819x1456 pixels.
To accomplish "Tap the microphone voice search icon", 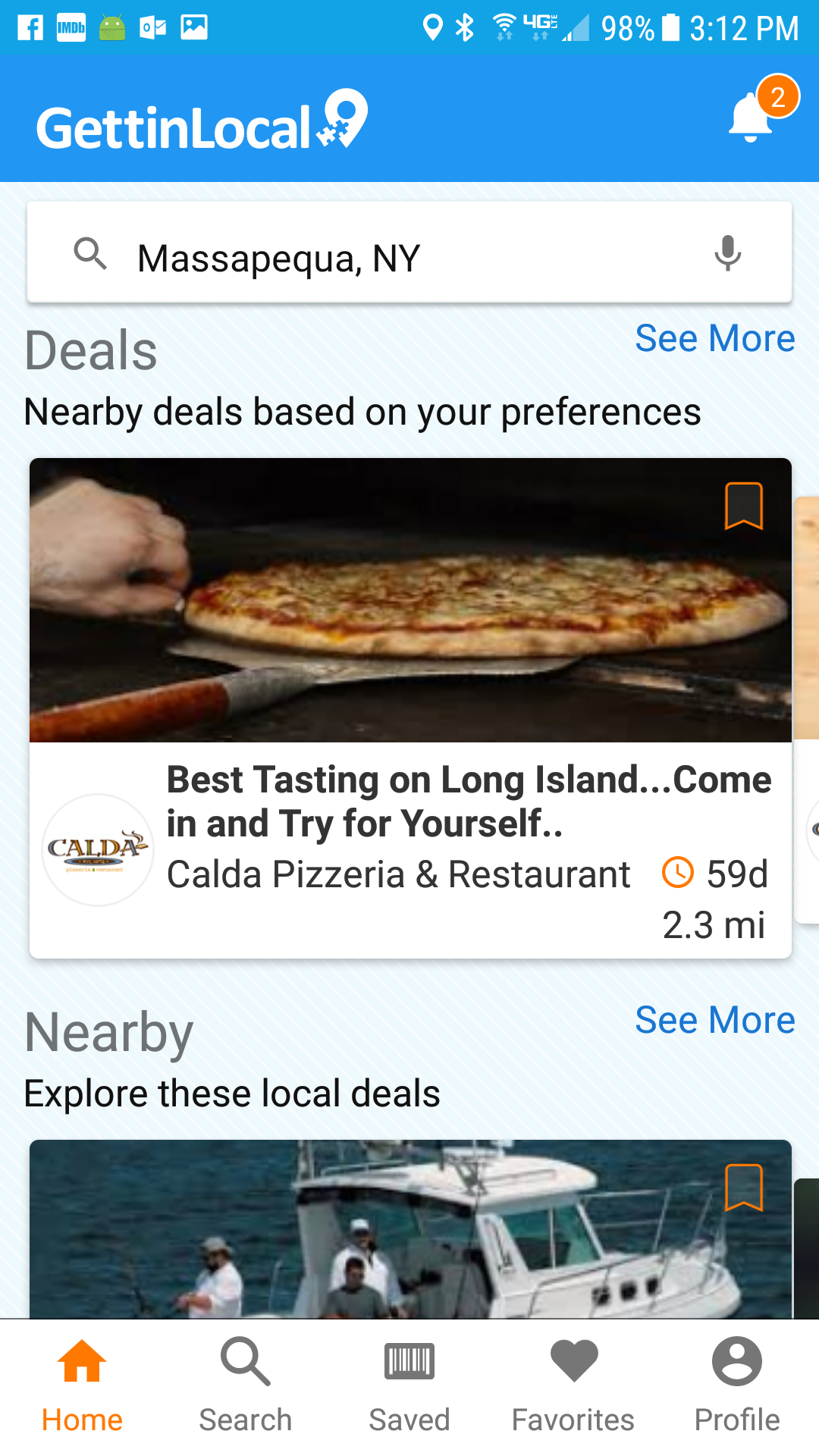I will pyautogui.click(x=727, y=253).
